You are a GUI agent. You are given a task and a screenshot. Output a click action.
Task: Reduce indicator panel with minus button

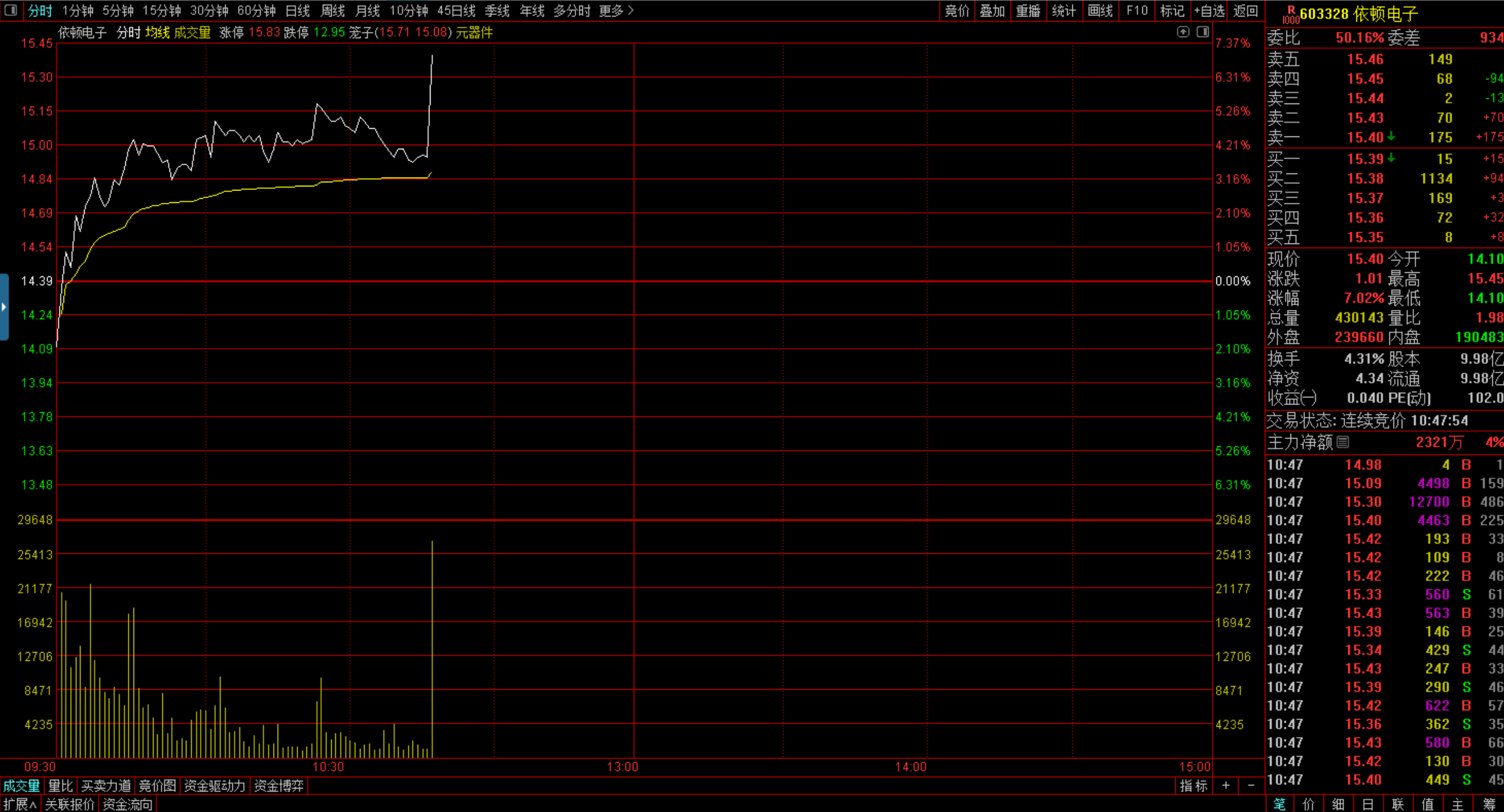[x=1251, y=786]
